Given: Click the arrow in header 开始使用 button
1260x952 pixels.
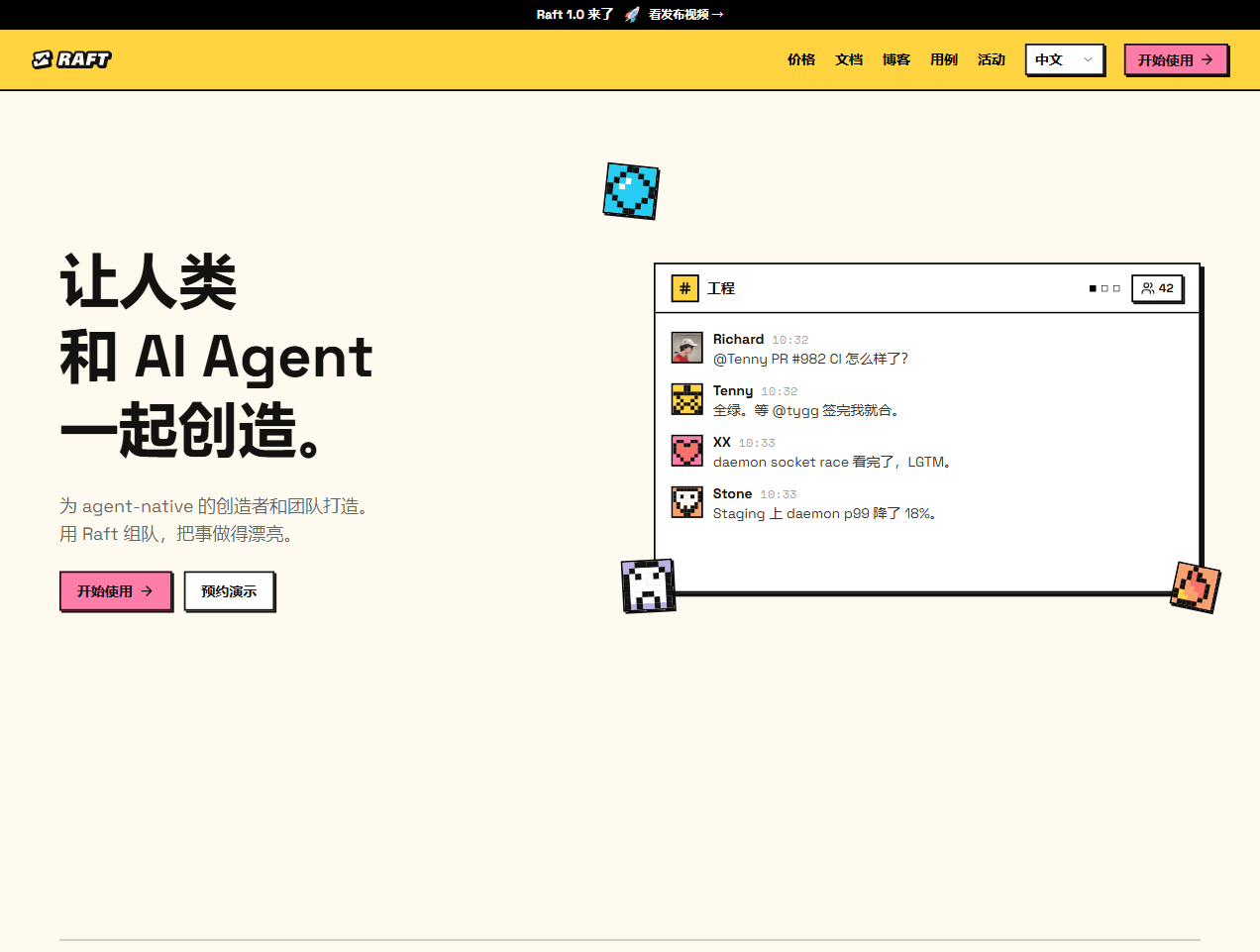Looking at the screenshot, I should pyautogui.click(x=1207, y=59).
